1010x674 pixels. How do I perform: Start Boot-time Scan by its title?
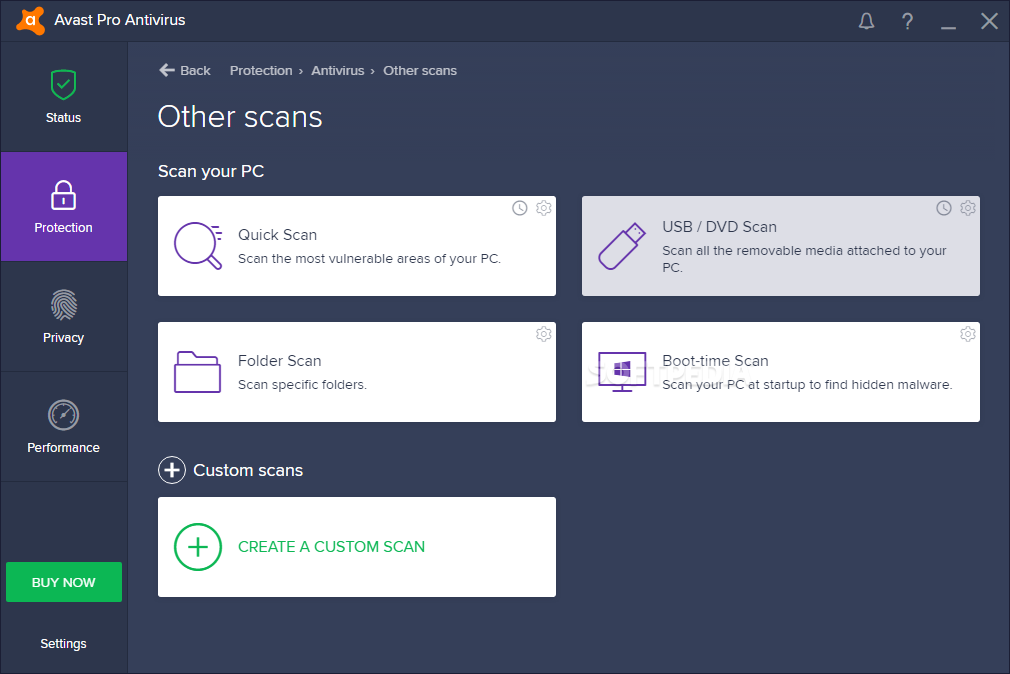(715, 361)
